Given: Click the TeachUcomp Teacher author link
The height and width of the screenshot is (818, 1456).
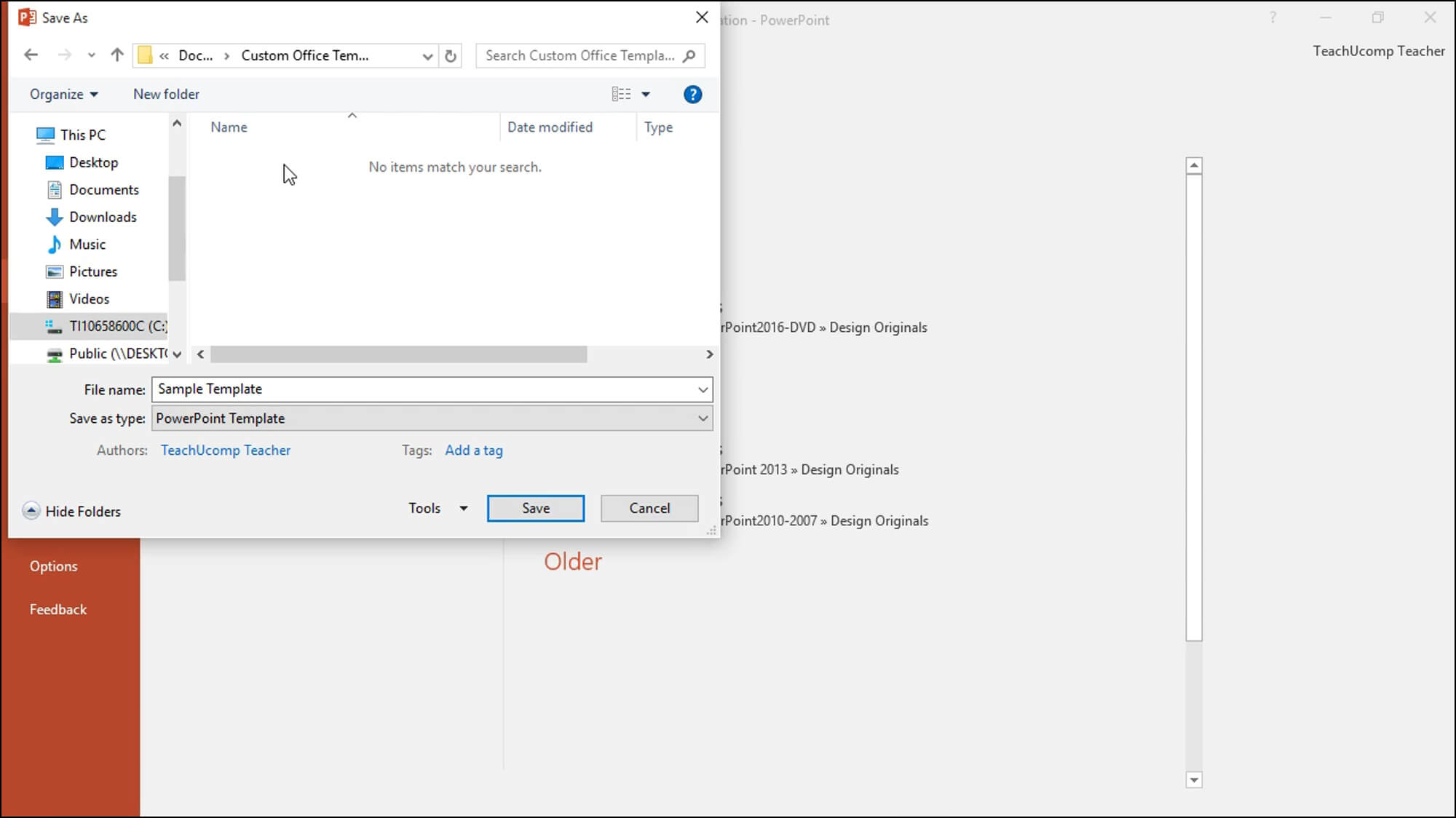Looking at the screenshot, I should pyautogui.click(x=225, y=450).
